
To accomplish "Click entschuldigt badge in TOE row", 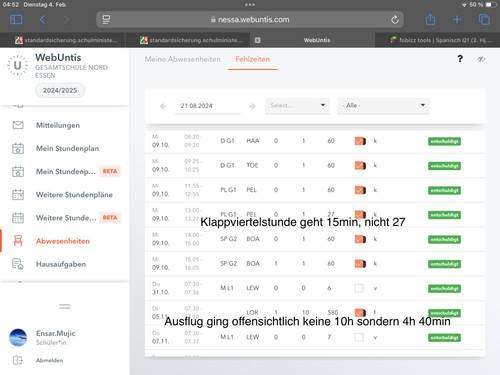I will (x=444, y=166).
